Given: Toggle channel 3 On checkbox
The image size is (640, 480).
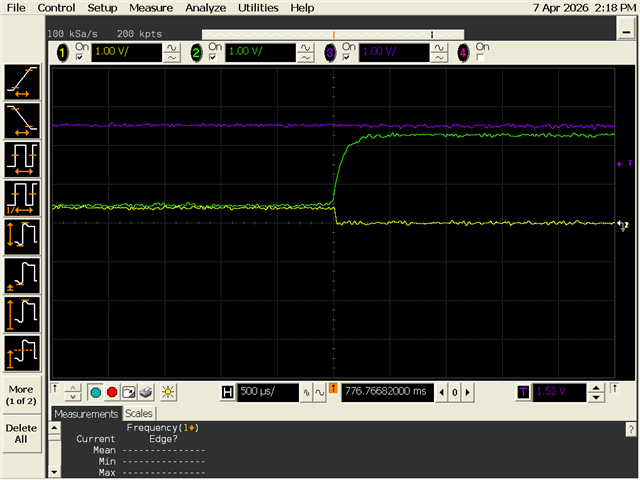Looking at the screenshot, I should (347, 58).
